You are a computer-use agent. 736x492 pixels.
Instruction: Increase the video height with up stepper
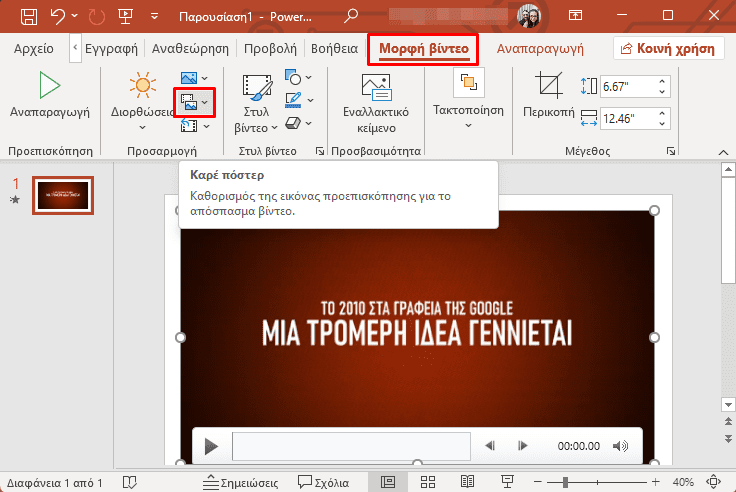(x=662, y=81)
